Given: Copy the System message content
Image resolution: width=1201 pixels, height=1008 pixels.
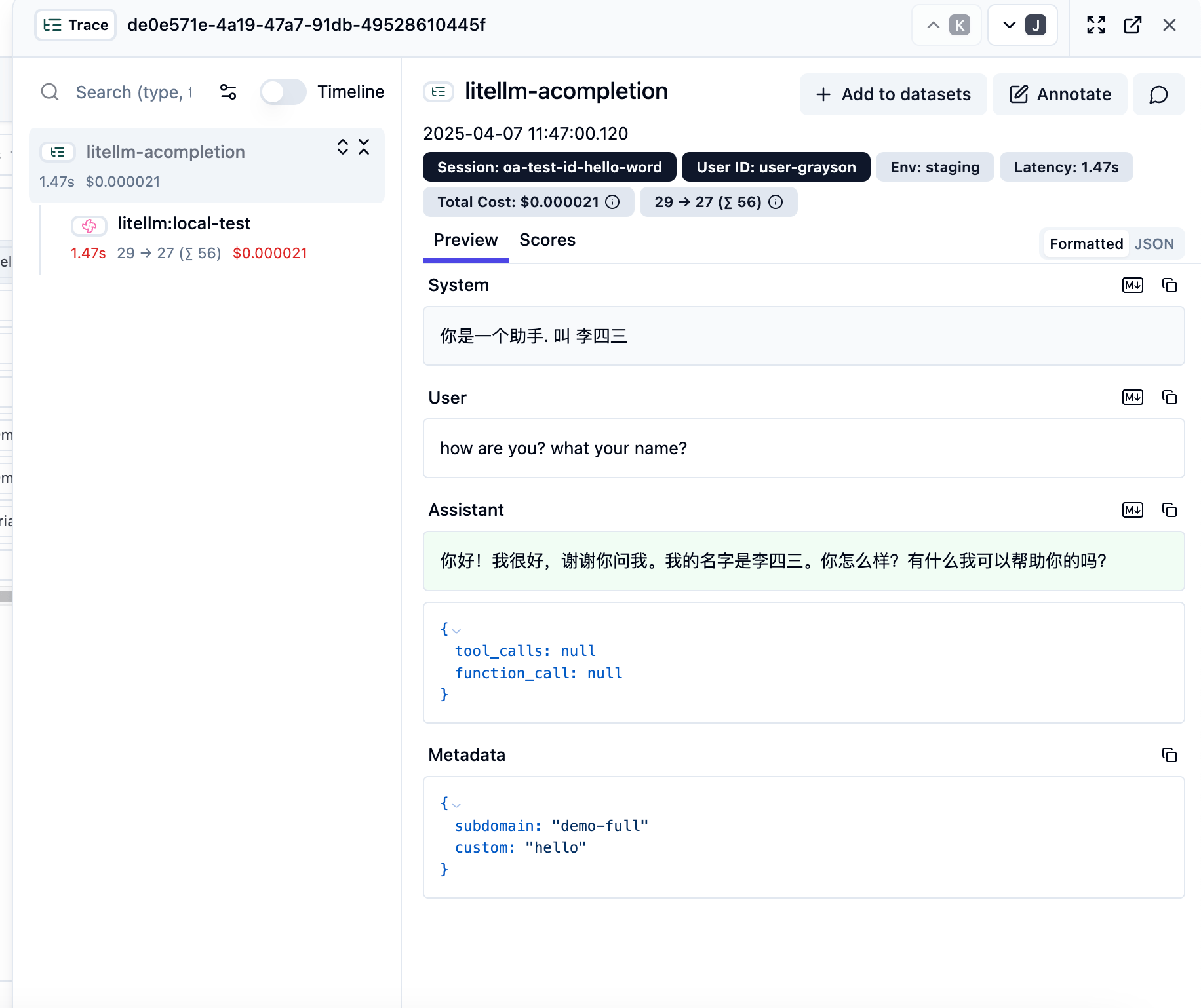Looking at the screenshot, I should point(1169,285).
